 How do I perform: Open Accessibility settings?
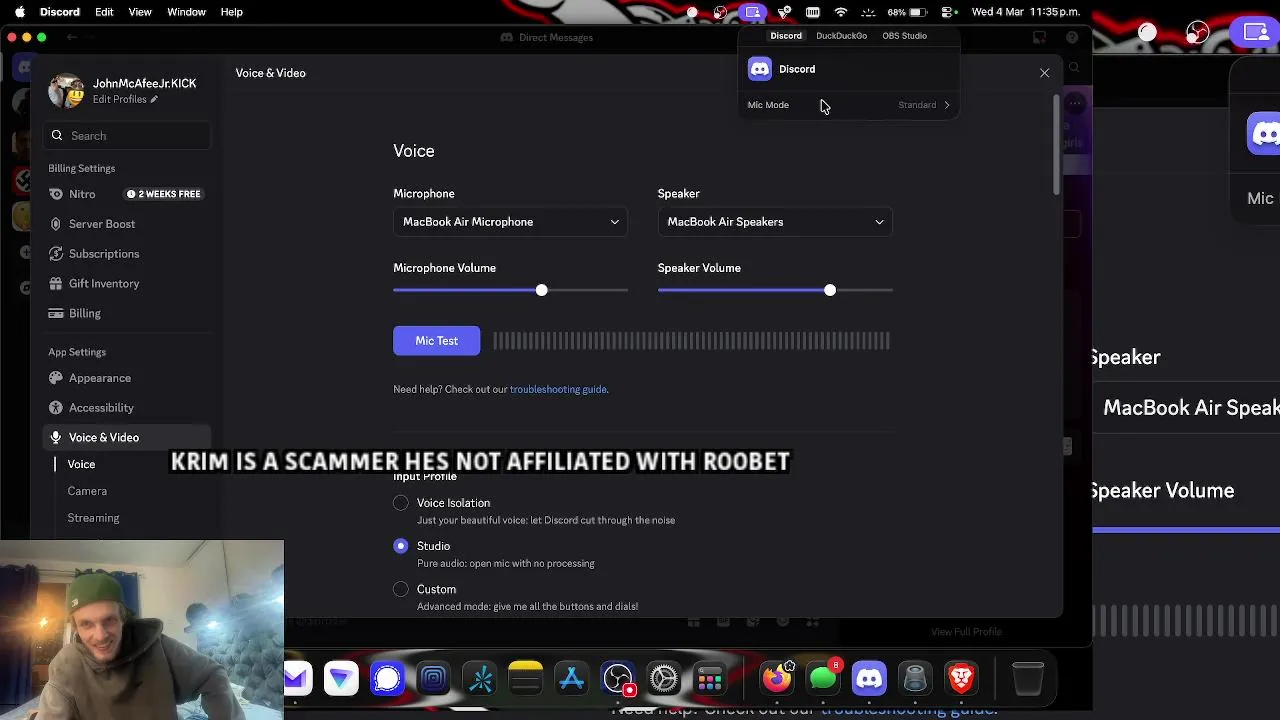(x=127, y=408)
